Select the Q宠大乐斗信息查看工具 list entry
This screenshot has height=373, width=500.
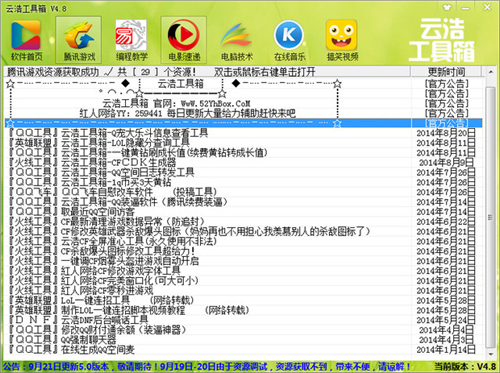(x=243, y=133)
